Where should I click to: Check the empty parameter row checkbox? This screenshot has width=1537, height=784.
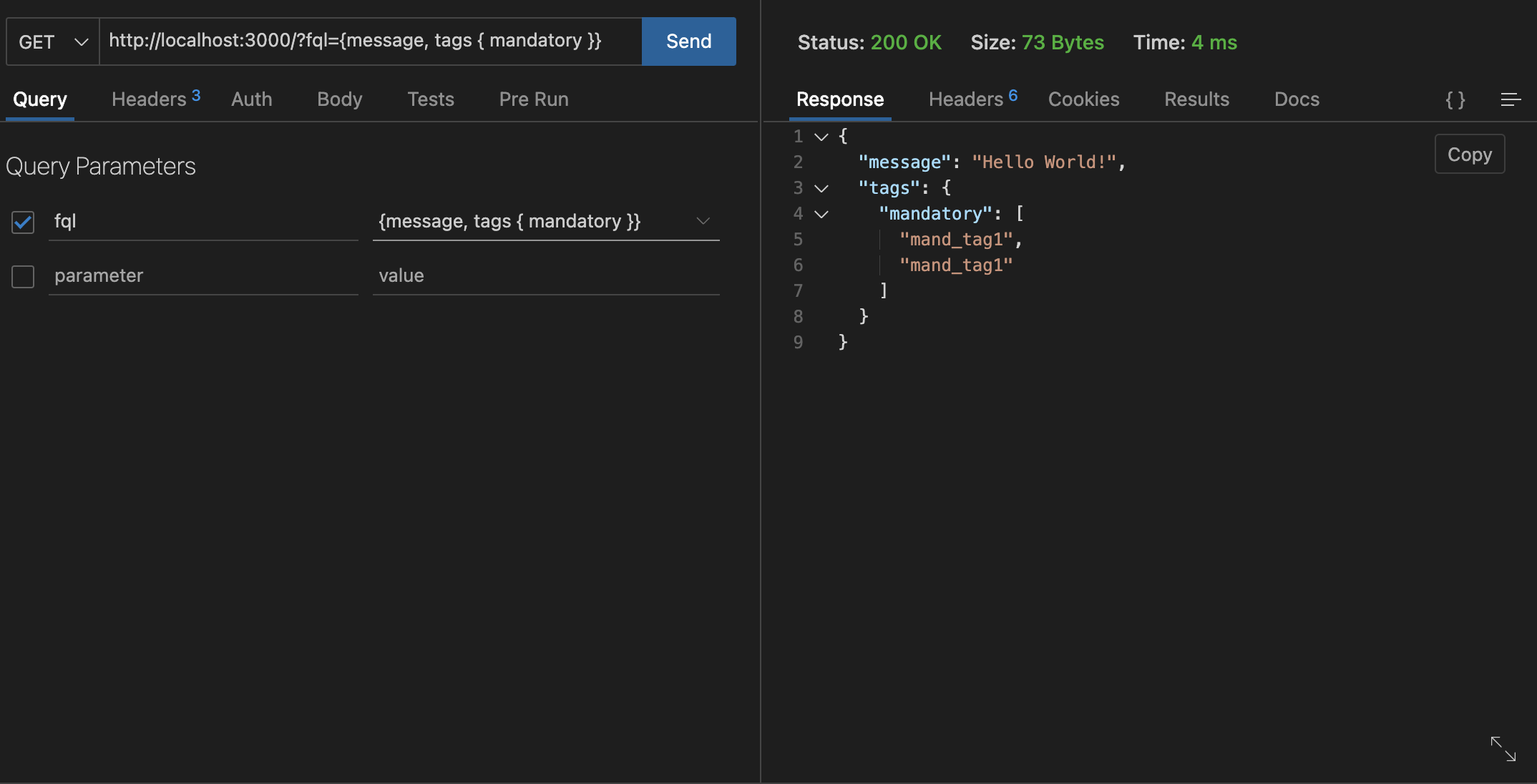tap(23, 276)
